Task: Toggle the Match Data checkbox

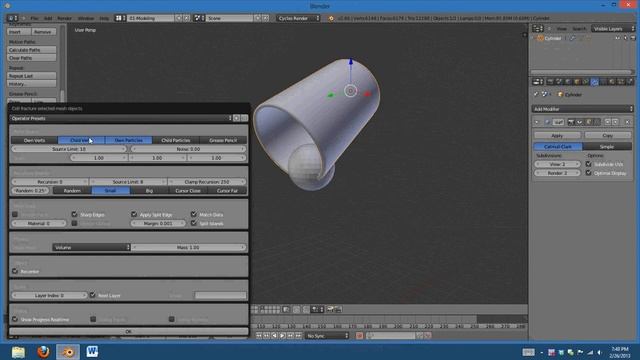Action: pyautogui.click(x=193, y=214)
